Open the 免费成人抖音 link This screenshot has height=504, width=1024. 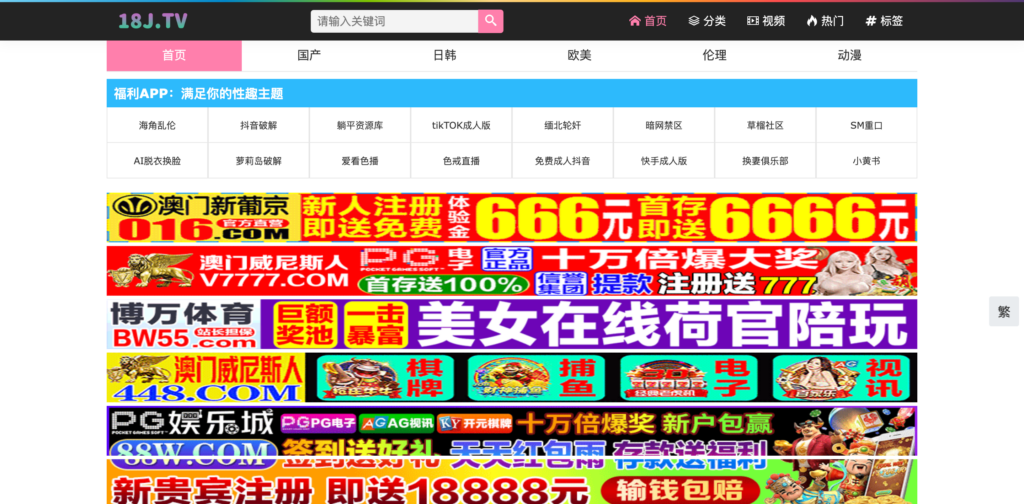562,161
